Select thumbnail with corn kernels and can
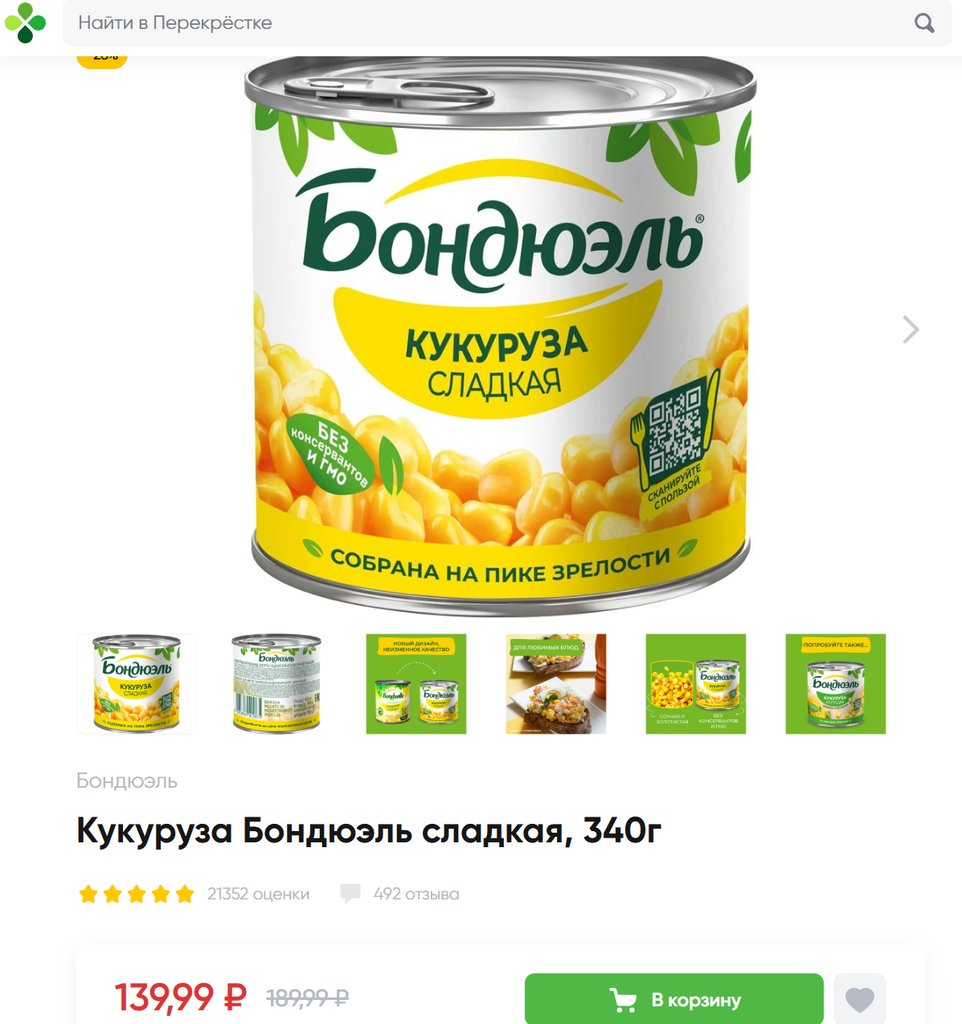 696,684
